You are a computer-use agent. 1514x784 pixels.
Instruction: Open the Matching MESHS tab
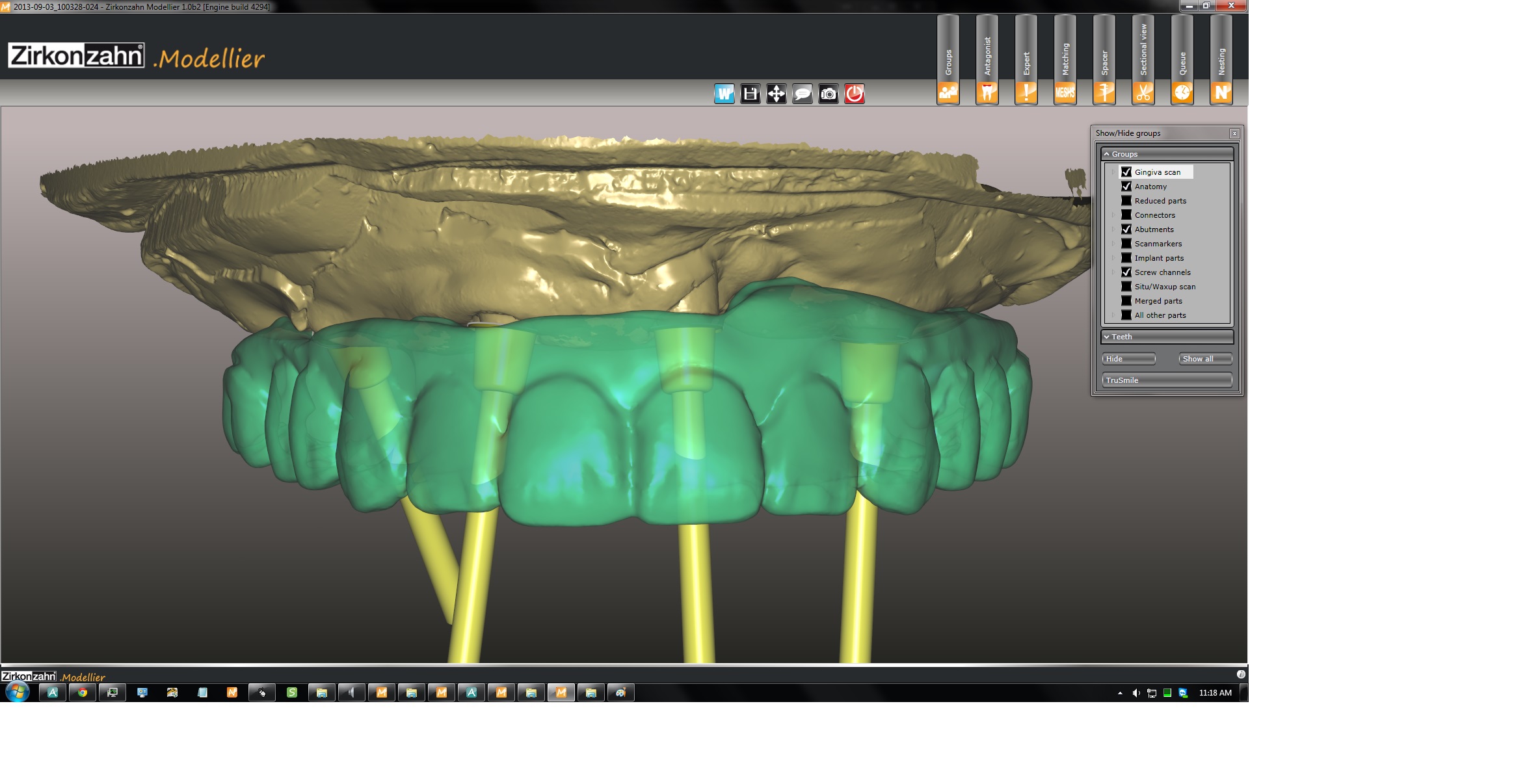click(x=1065, y=92)
